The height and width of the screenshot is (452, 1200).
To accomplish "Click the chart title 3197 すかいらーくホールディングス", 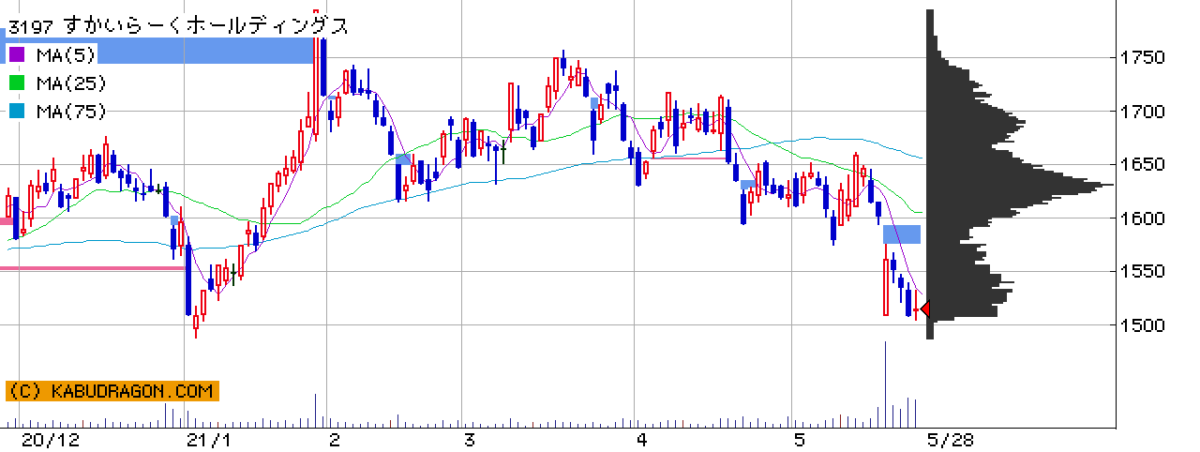I will [x=178, y=27].
